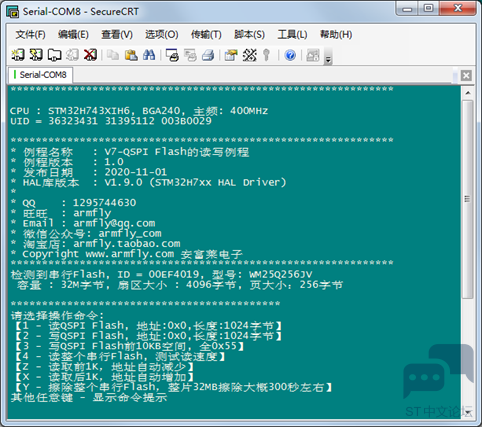Click command 1 读QSPI Flash line
The width and height of the screenshot is (482, 427).
tap(148, 326)
